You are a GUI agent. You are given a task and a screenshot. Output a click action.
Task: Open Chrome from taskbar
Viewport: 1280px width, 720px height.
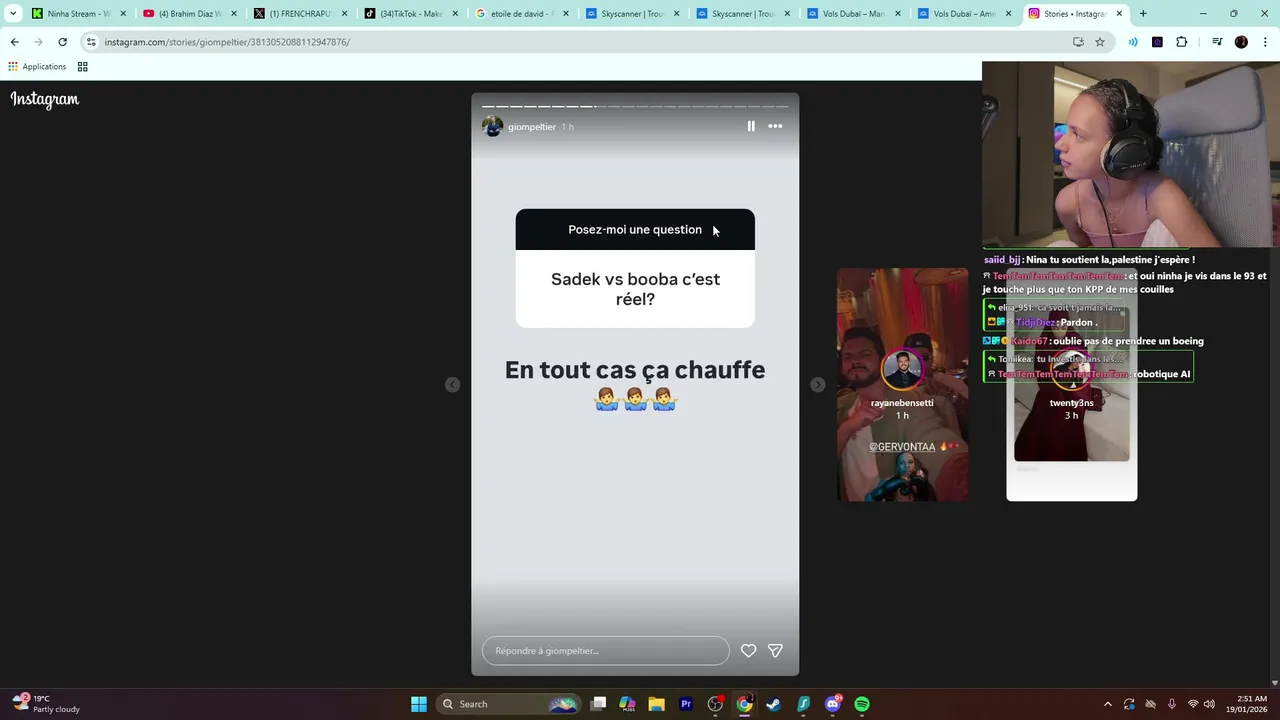coord(744,704)
